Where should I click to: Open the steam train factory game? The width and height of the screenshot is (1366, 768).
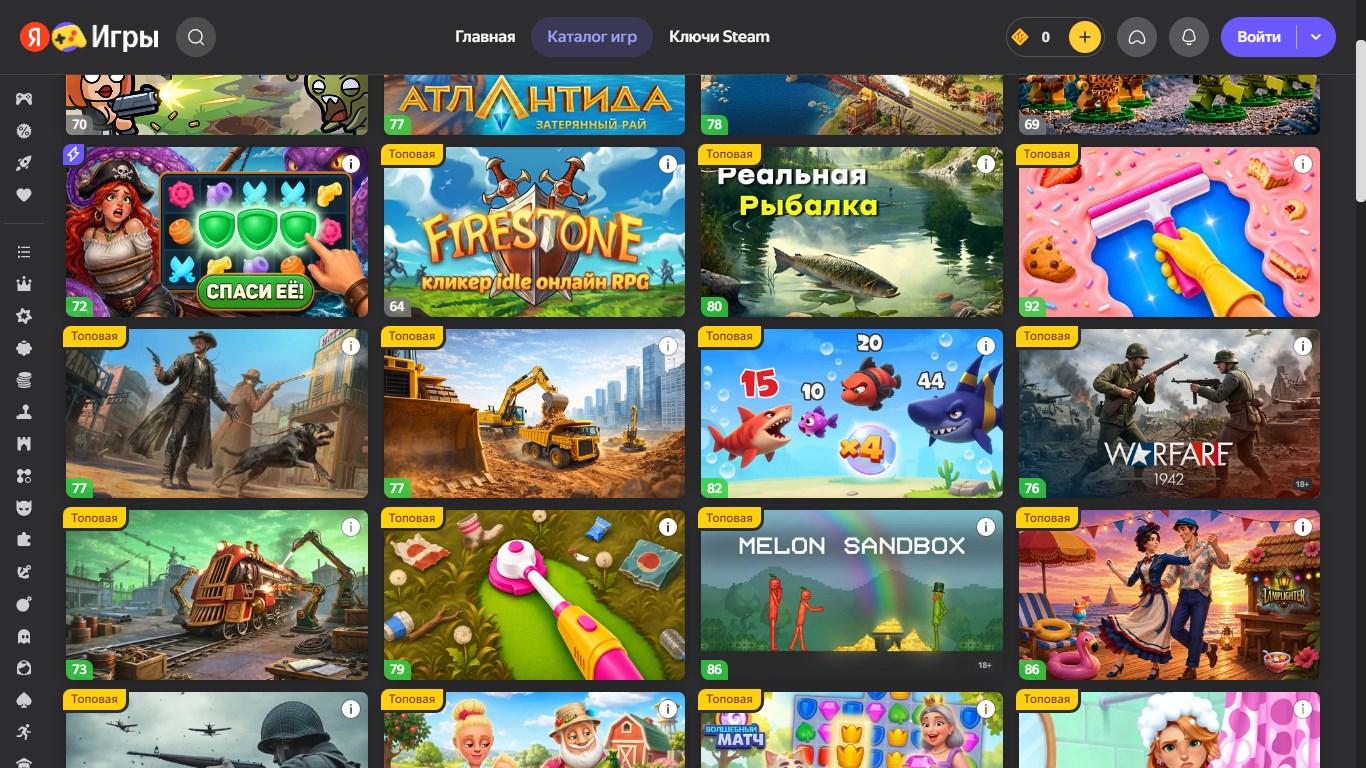tap(217, 595)
